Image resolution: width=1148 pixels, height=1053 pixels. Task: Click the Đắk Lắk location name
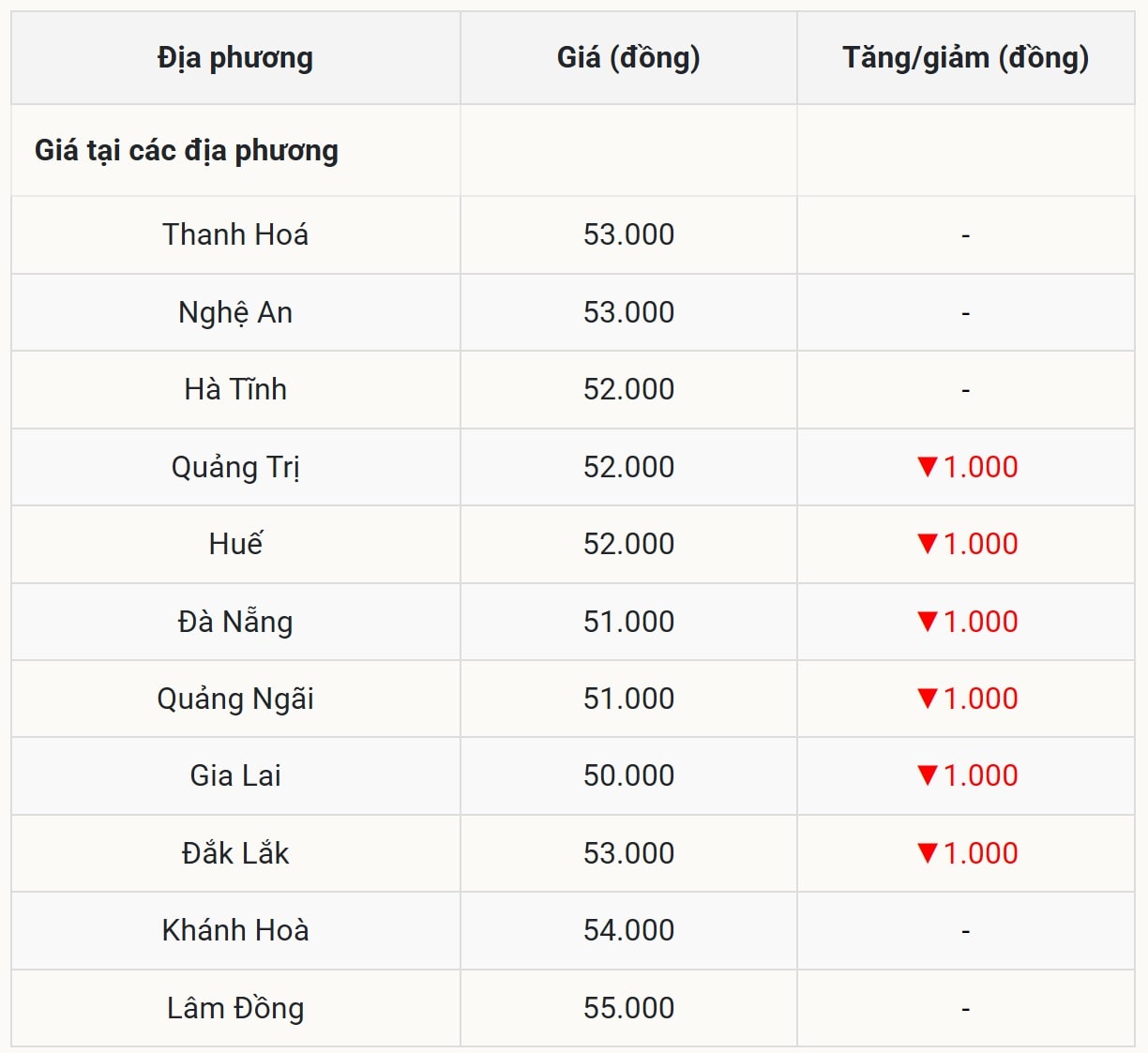click(x=235, y=853)
